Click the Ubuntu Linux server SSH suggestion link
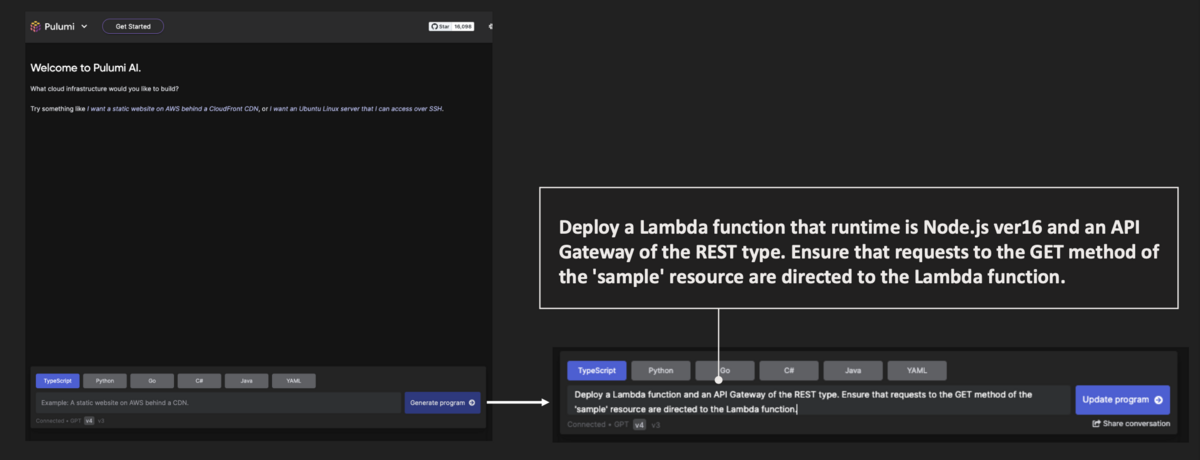This screenshot has height=460, width=1200. tap(356, 108)
